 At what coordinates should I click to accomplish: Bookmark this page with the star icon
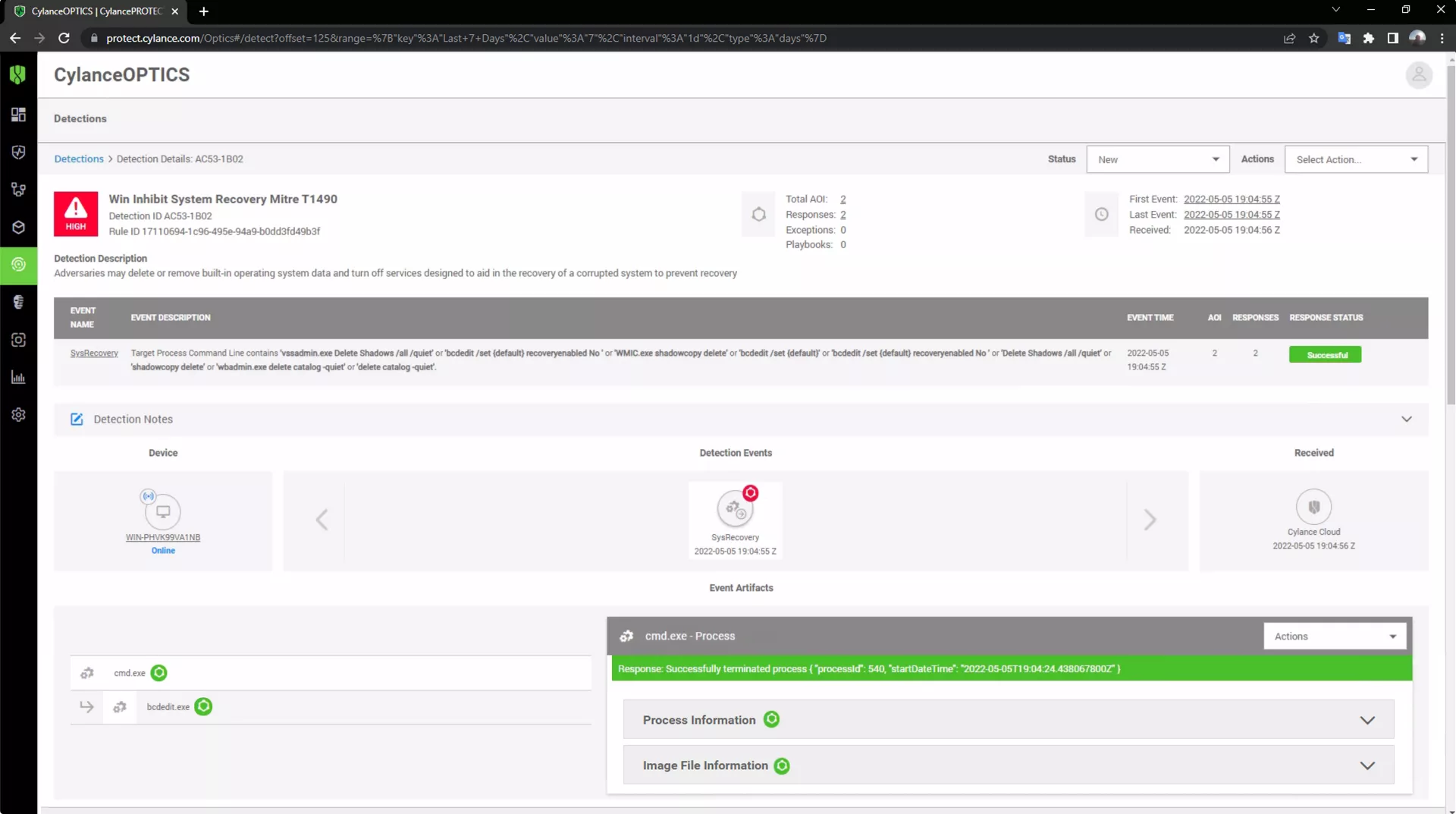point(1314,38)
